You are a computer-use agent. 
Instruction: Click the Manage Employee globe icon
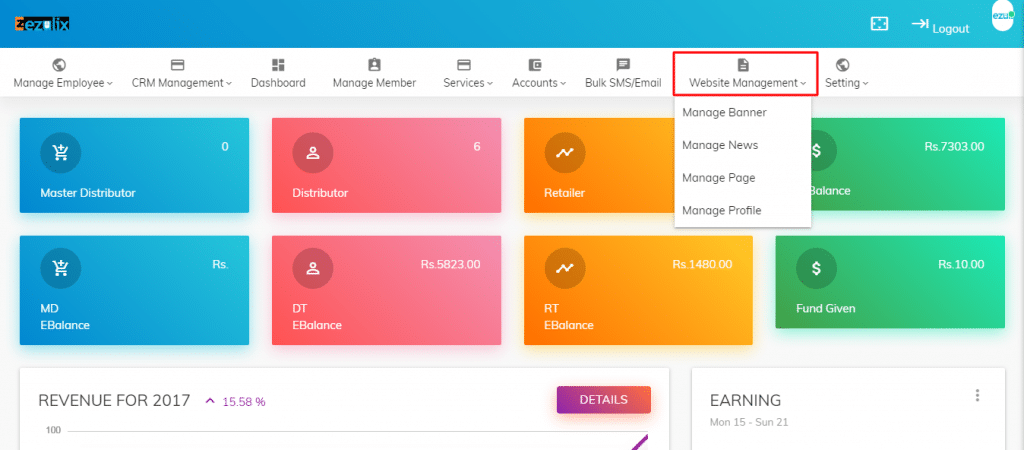point(59,65)
